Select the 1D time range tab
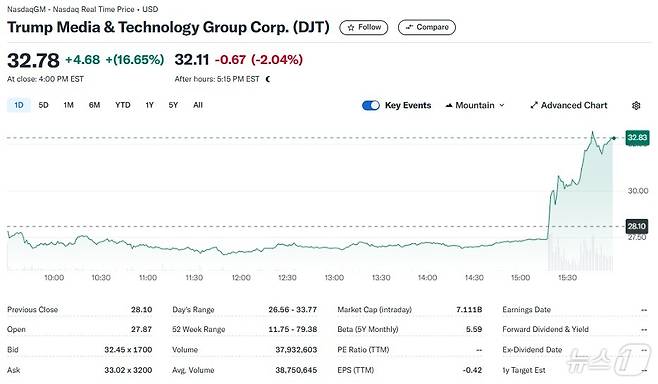This screenshot has height=384, width=658. point(19,105)
